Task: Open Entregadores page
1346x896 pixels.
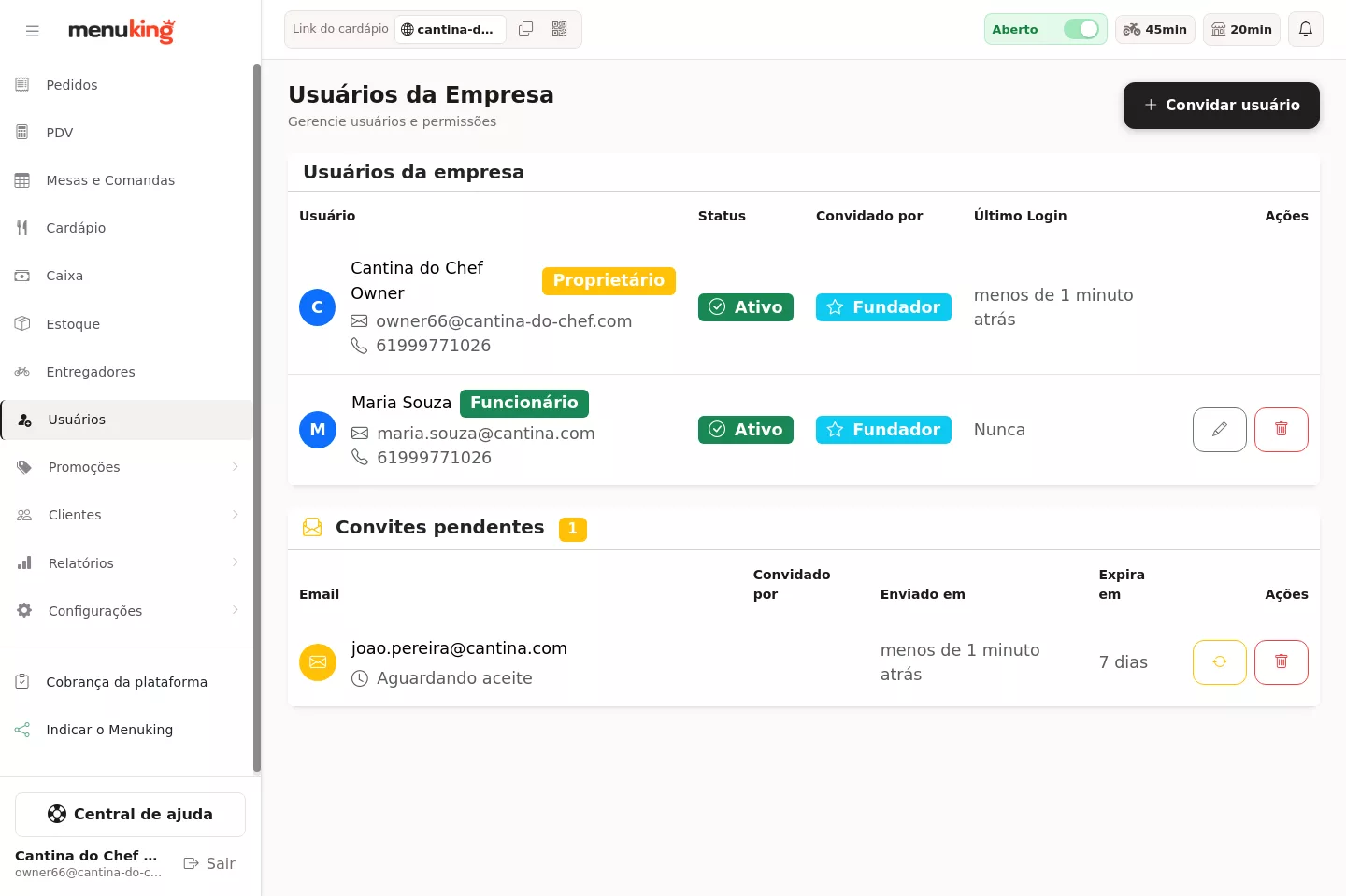Action: pyautogui.click(x=126, y=372)
